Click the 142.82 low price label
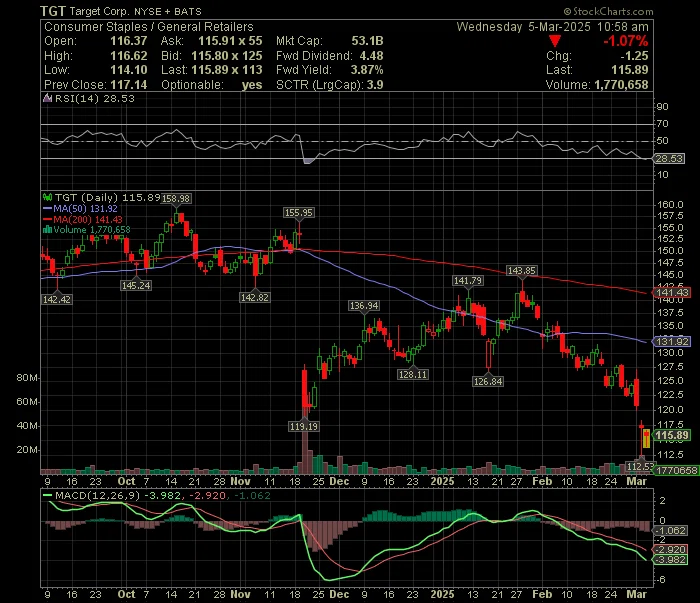Screen dimensions: 700x603 (x=254, y=298)
